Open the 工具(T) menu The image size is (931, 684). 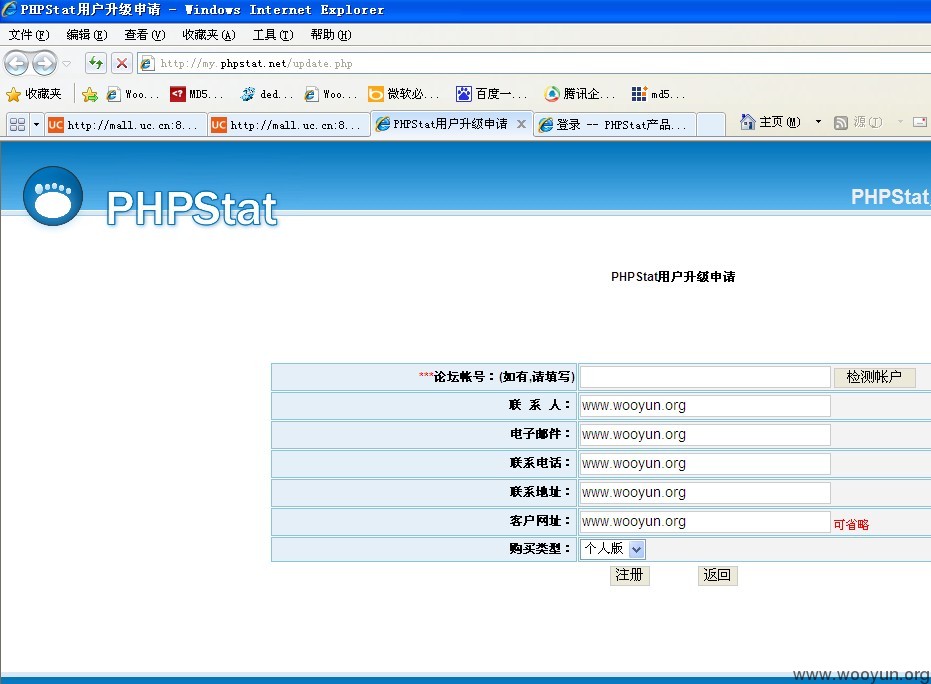pyautogui.click(x=273, y=34)
